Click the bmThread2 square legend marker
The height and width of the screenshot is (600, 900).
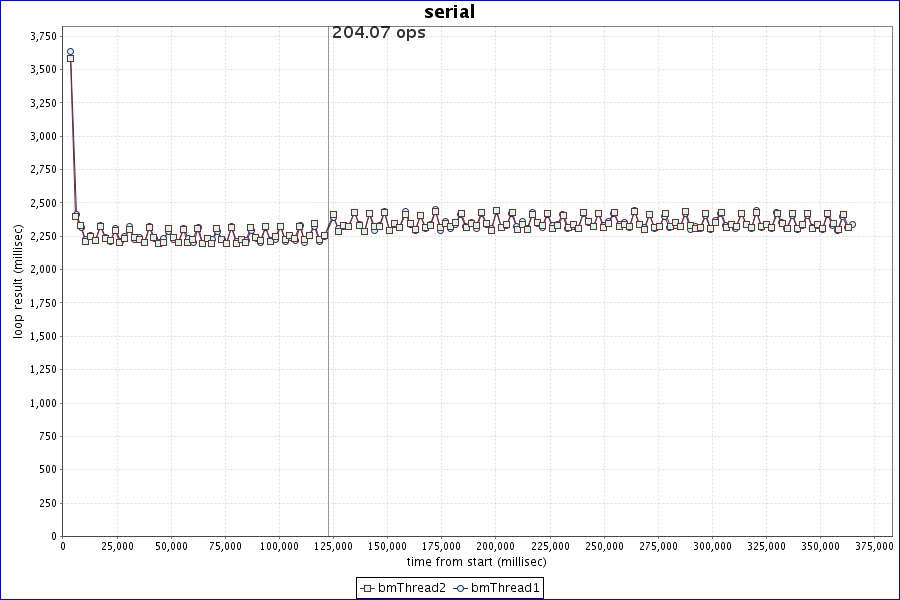pos(368,588)
